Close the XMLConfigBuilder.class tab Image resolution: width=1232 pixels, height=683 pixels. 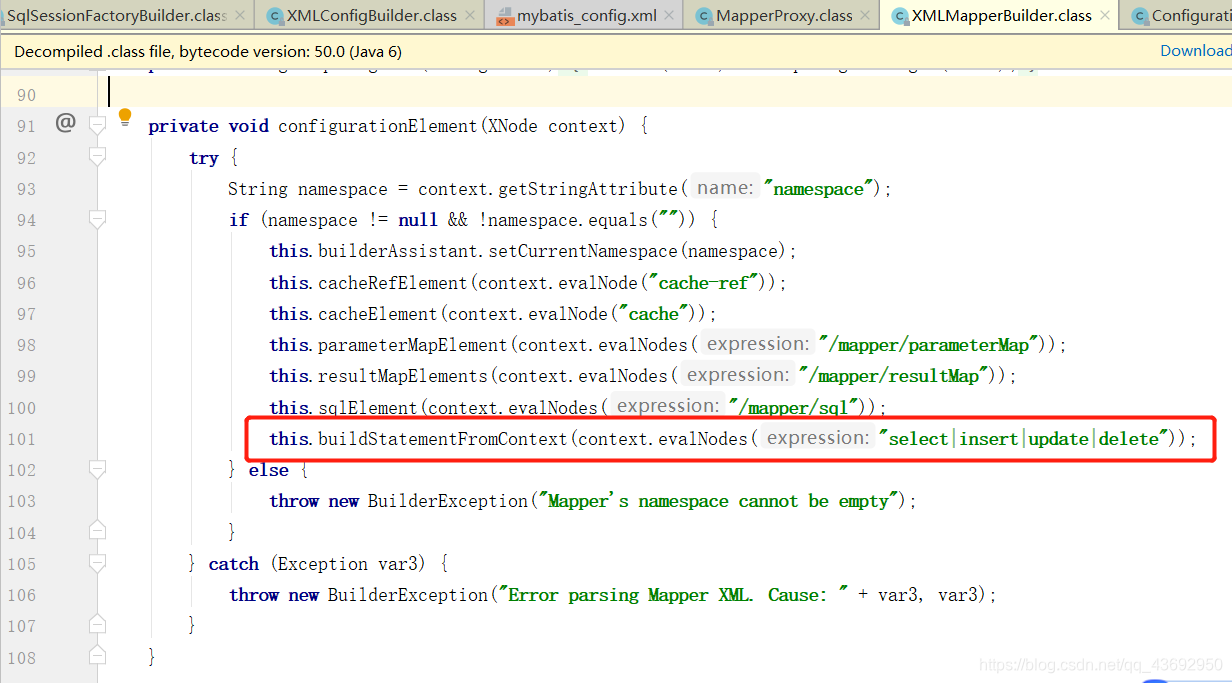point(469,16)
